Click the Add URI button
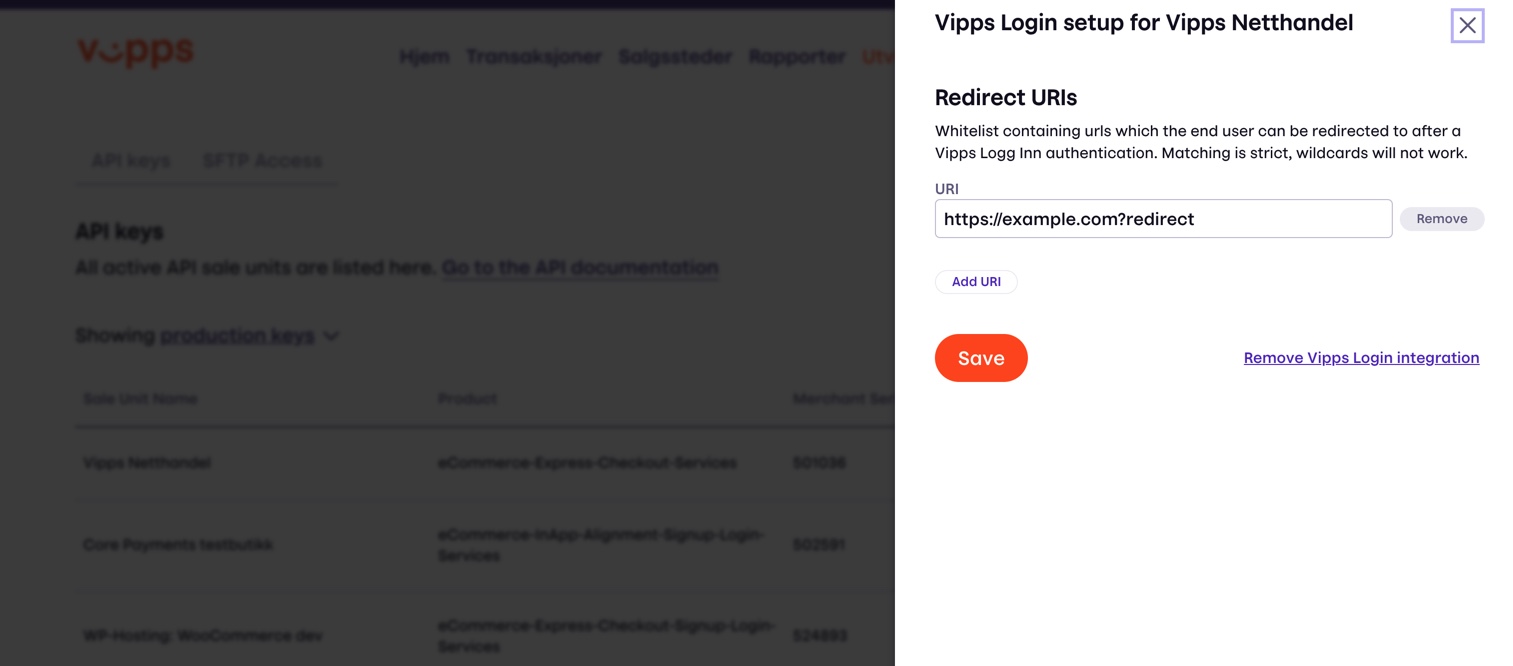Image resolution: width=1513 pixels, height=666 pixels. [x=975, y=281]
